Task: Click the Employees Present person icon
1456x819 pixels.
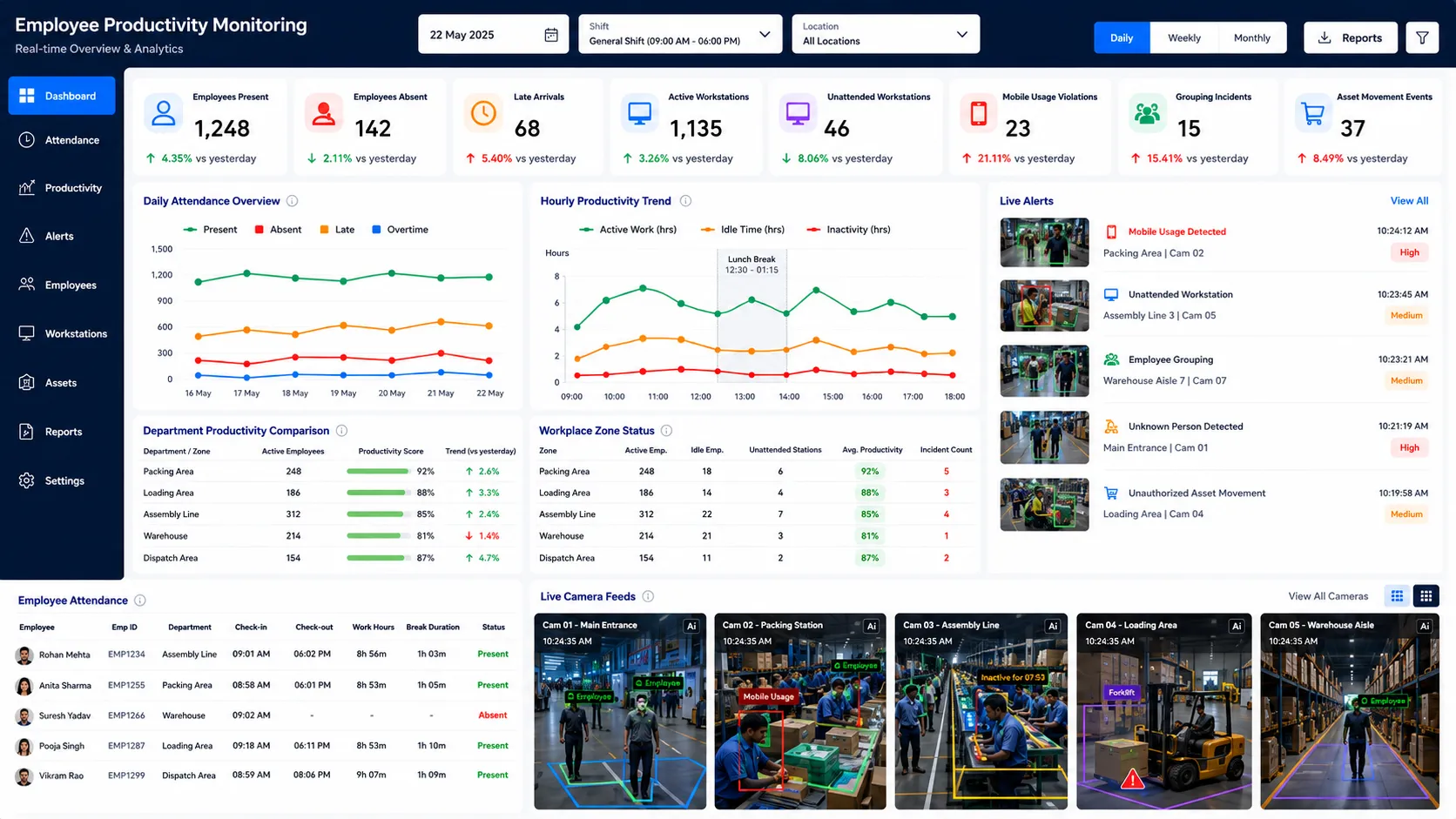Action: [163, 113]
